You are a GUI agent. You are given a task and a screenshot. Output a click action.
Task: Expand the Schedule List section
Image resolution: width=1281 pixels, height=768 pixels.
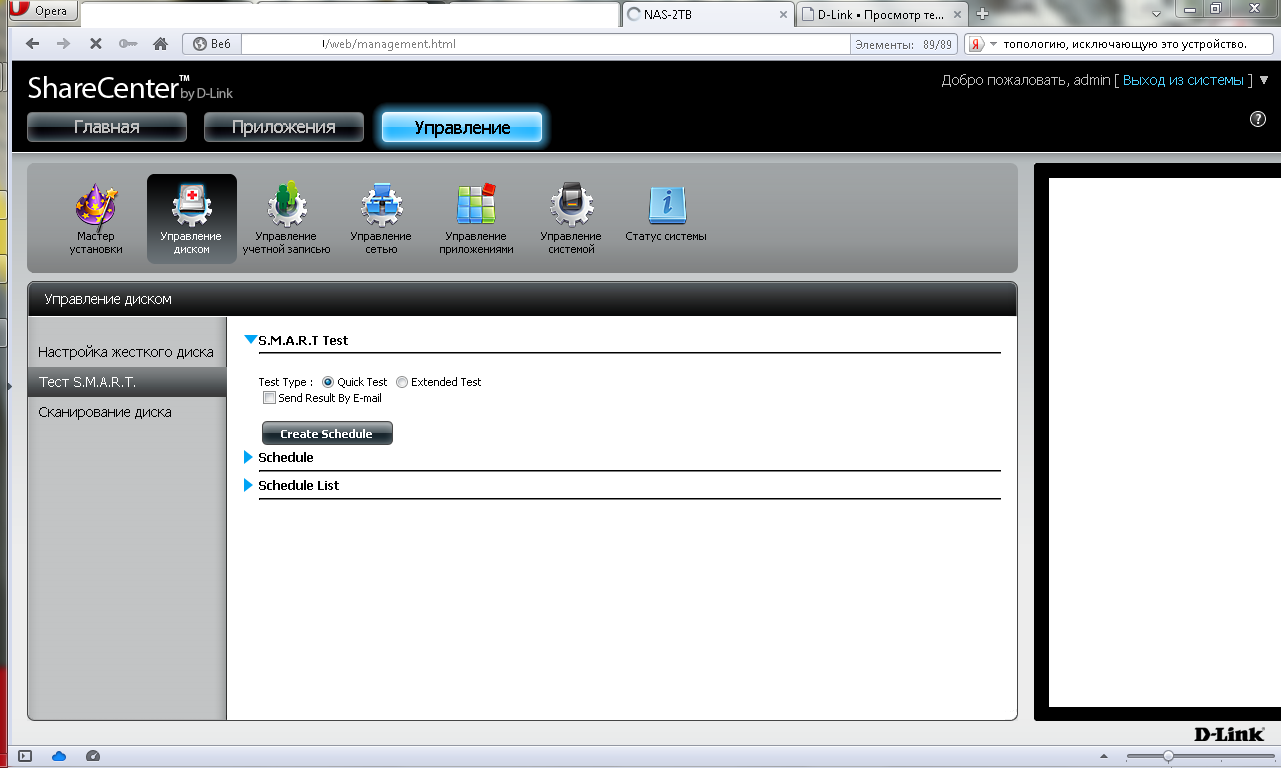[249, 485]
